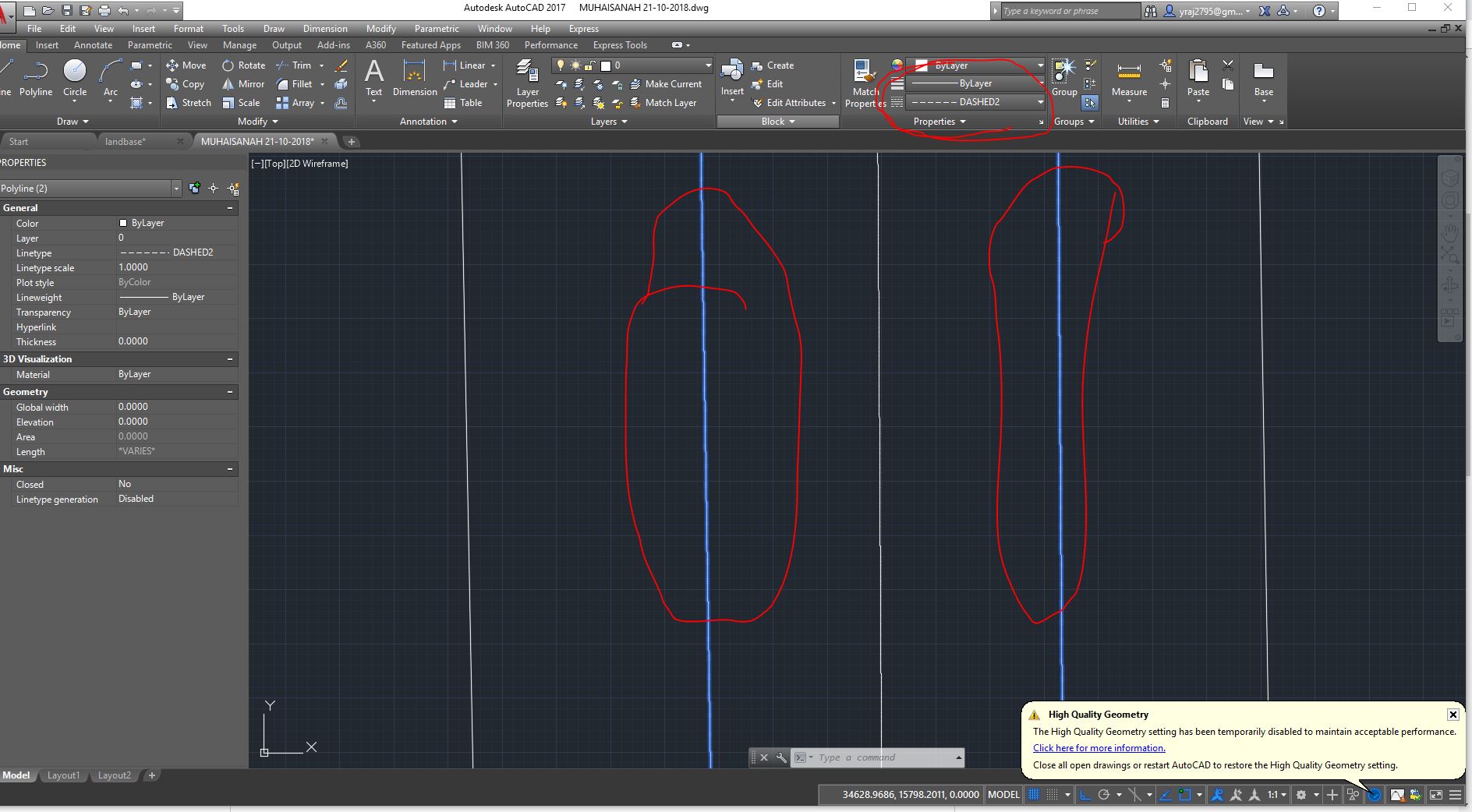Image resolution: width=1472 pixels, height=812 pixels.
Task: Toggle MODEL space button in the status bar
Action: click(1003, 795)
